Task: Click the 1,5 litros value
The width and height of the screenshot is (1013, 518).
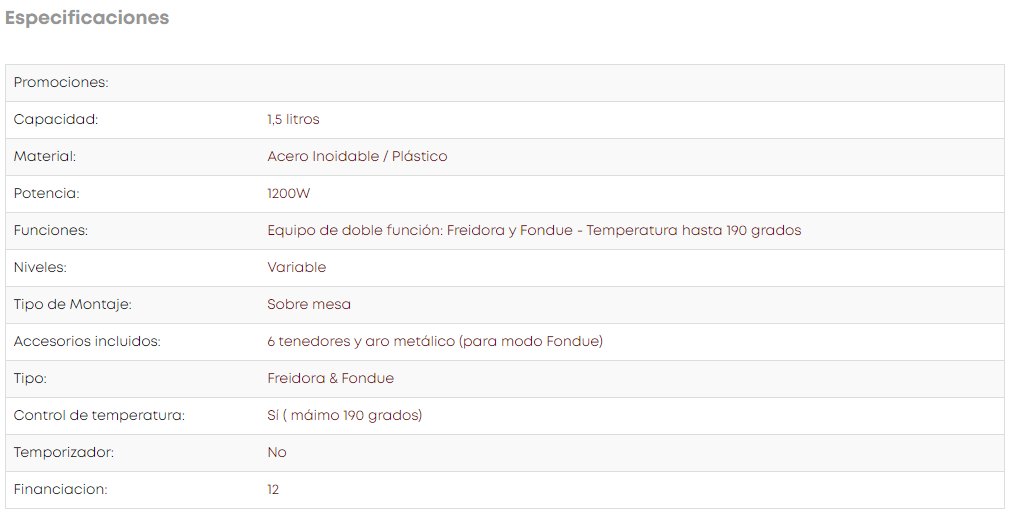Action: (x=293, y=119)
